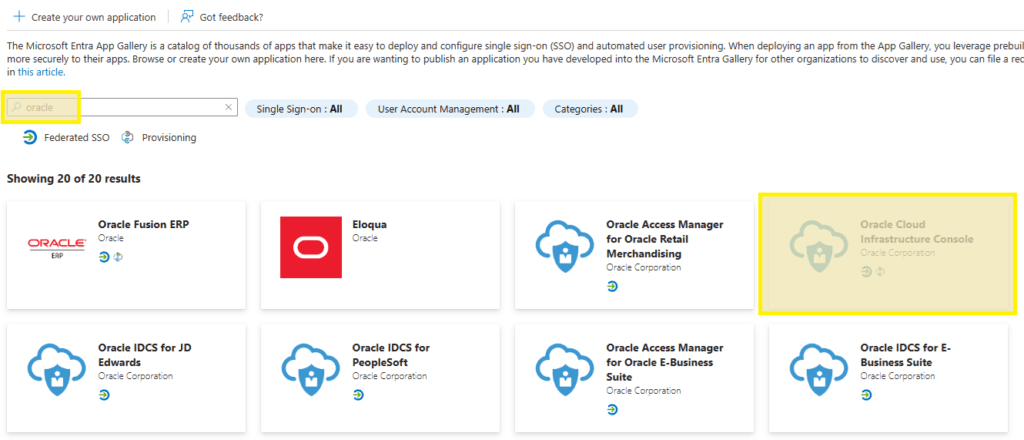
Task: Open Oracle Fusion ERP app title
Action: click(x=144, y=225)
